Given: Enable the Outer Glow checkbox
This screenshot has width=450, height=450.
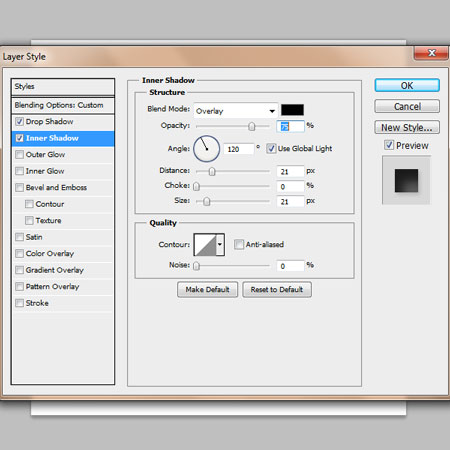Looking at the screenshot, I should [20, 155].
